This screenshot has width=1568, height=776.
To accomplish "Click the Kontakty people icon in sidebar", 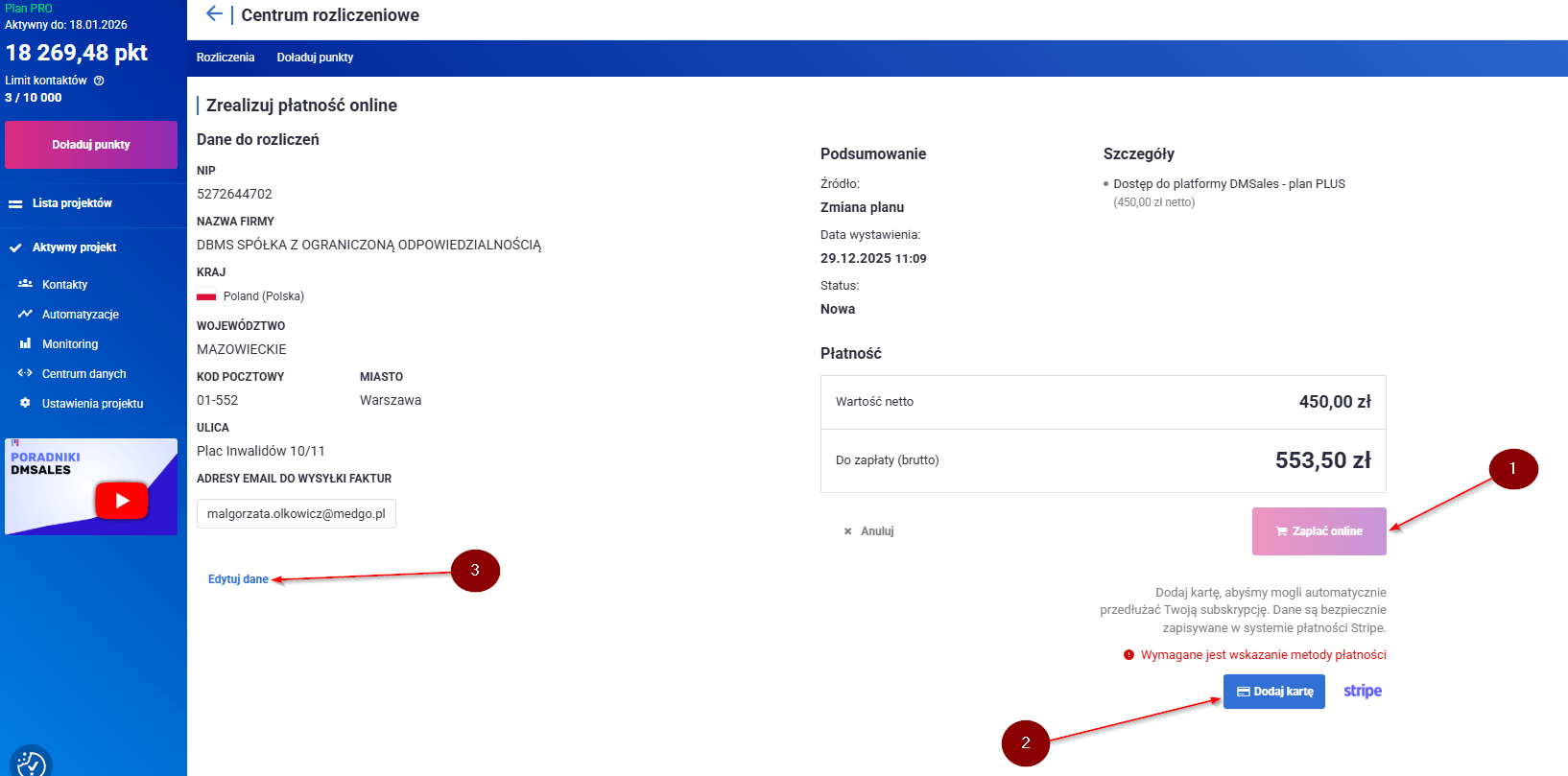I will tap(25, 284).
